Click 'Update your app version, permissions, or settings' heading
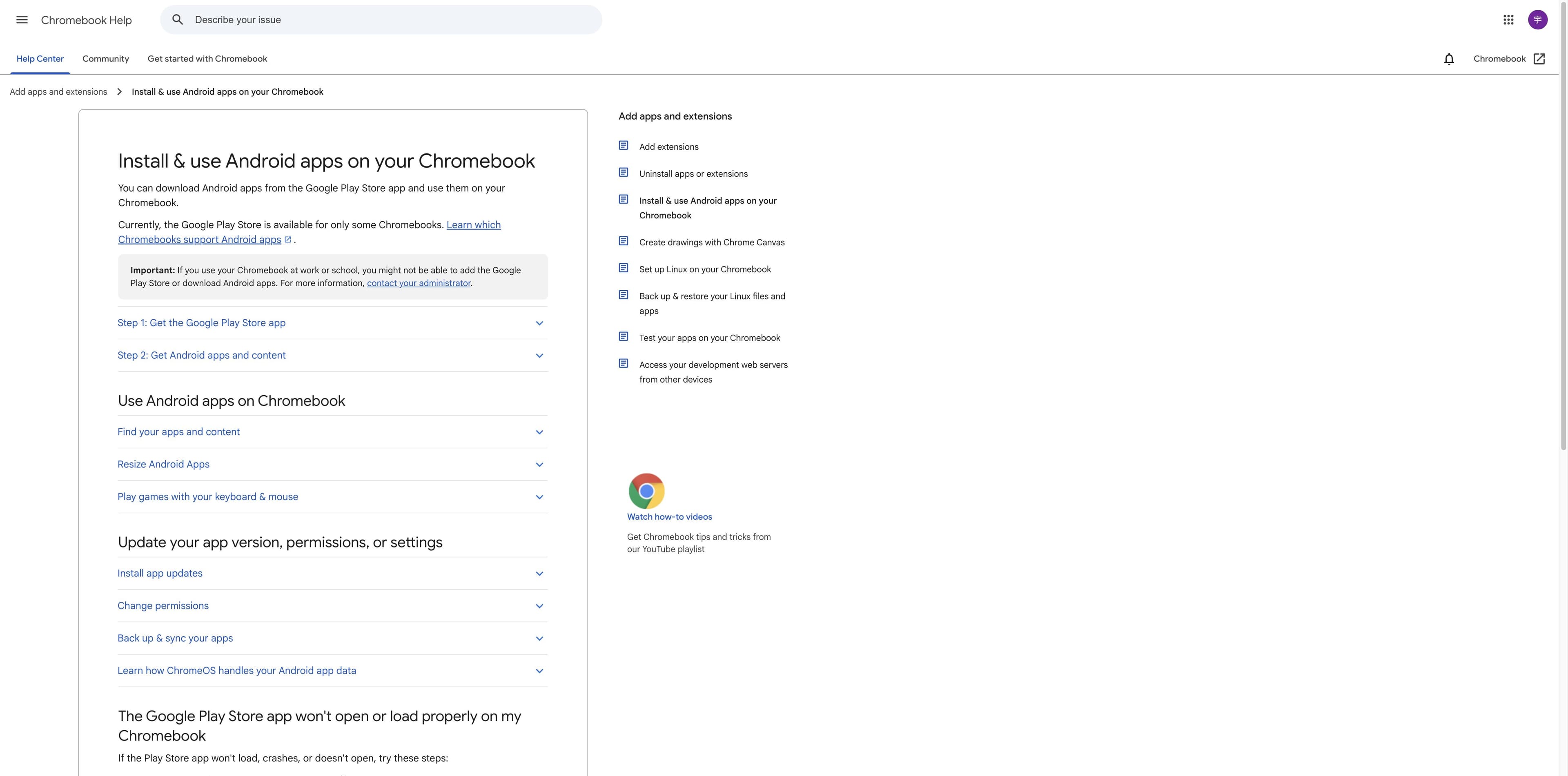Screen dimensions: 1568x776 280,542
